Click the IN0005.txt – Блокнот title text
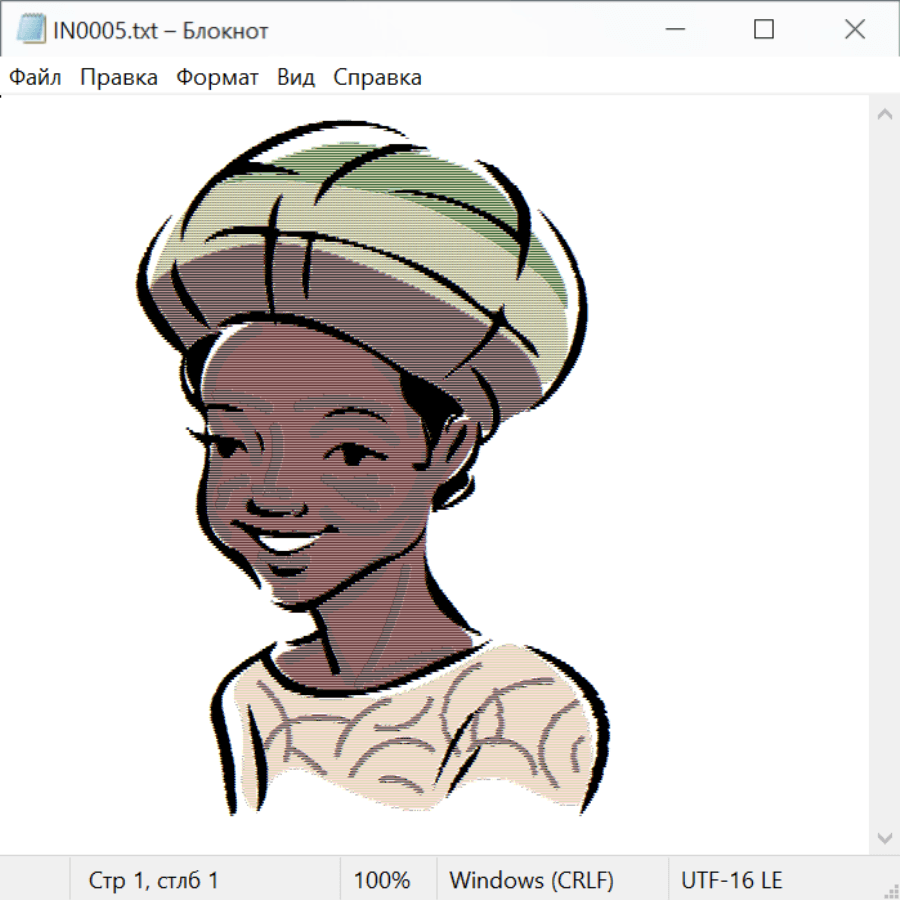 coord(160,30)
